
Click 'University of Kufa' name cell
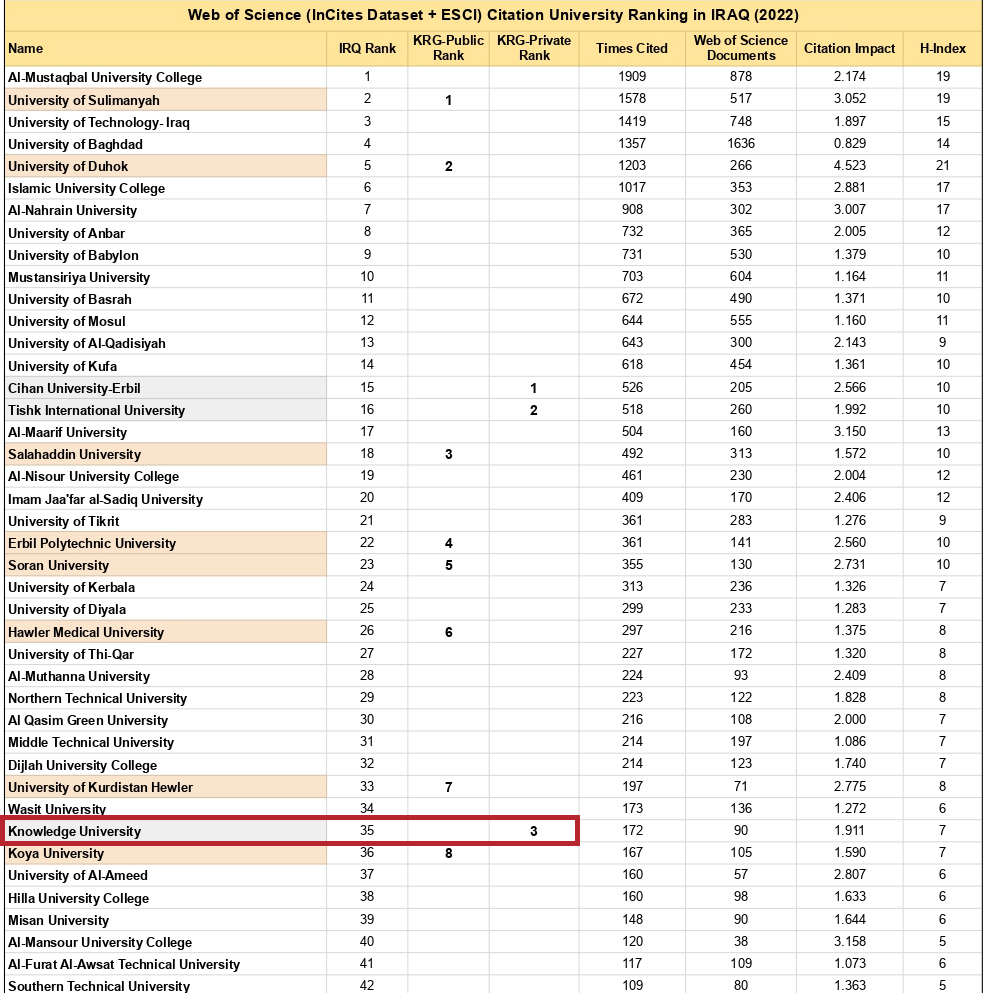coord(166,366)
